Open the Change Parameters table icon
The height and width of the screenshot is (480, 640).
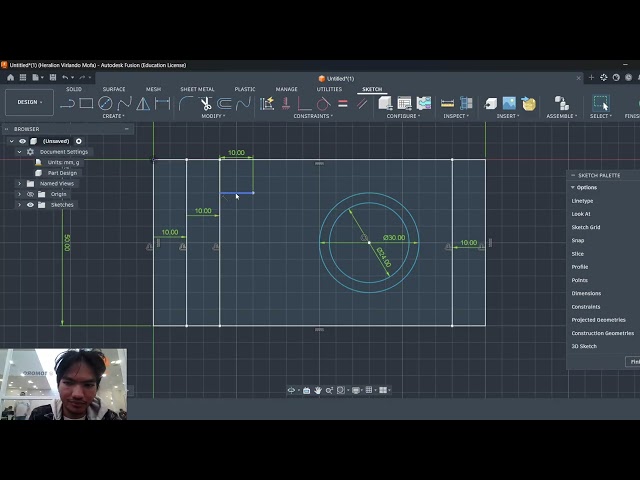[404, 104]
